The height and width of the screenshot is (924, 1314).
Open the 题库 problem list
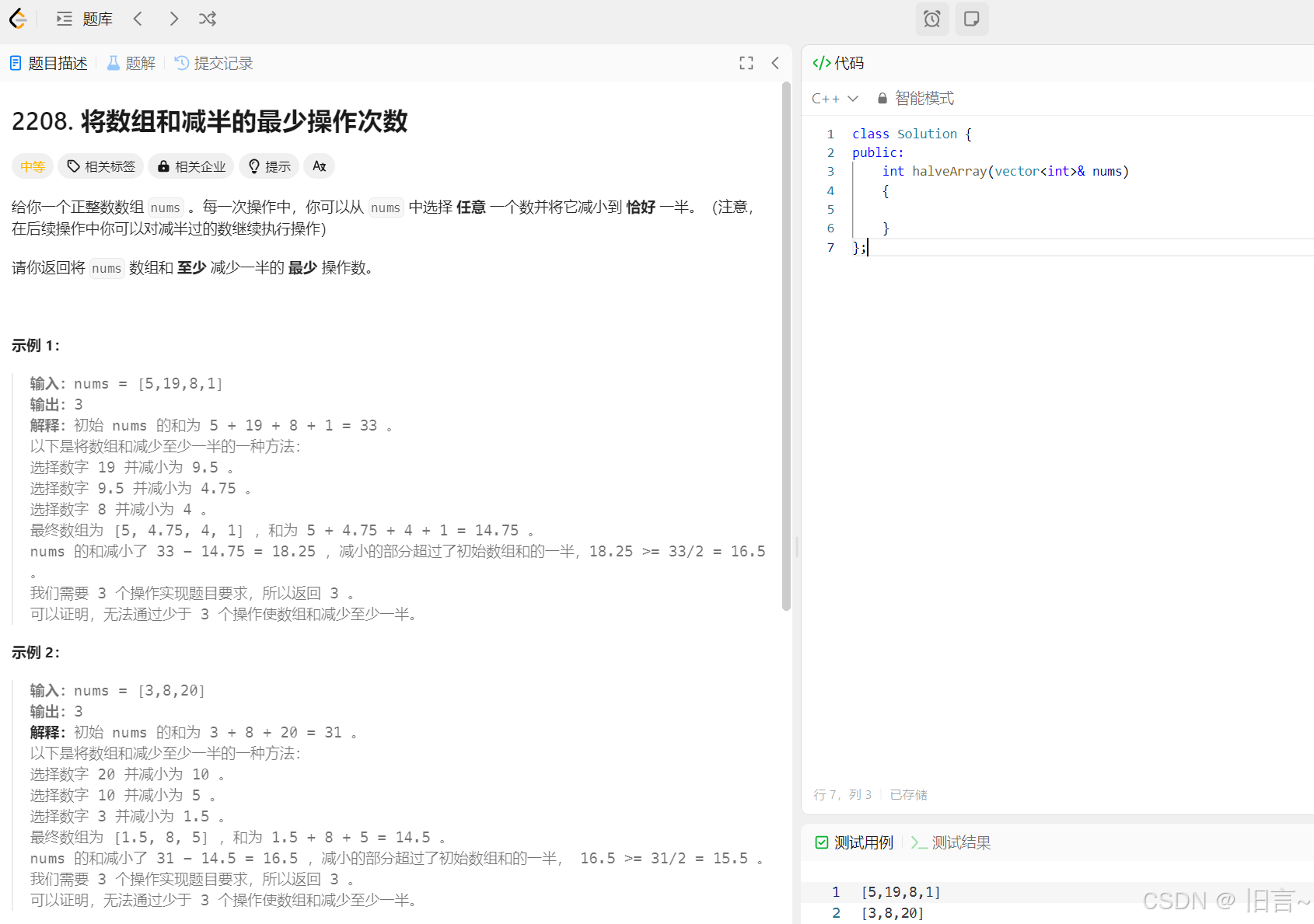[86, 19]
